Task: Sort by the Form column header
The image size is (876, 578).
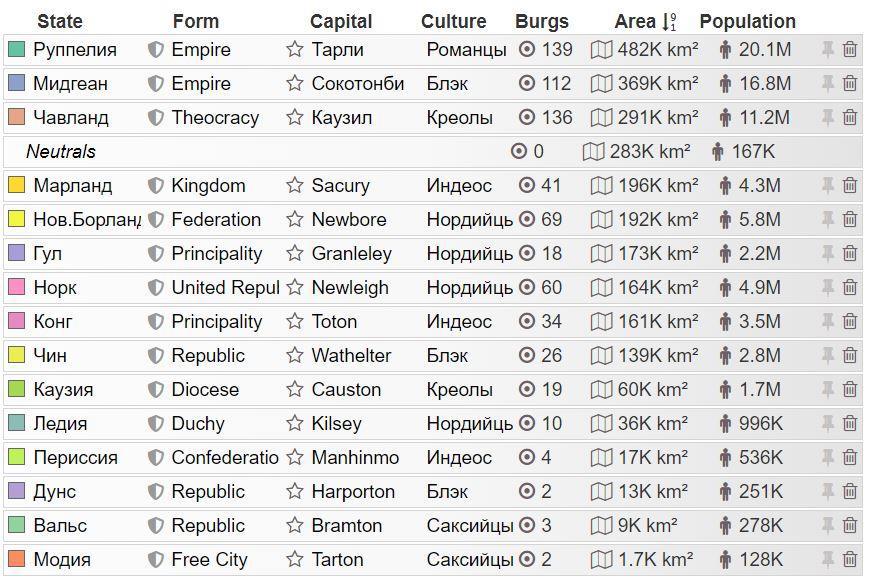Action: coord(195,21)
